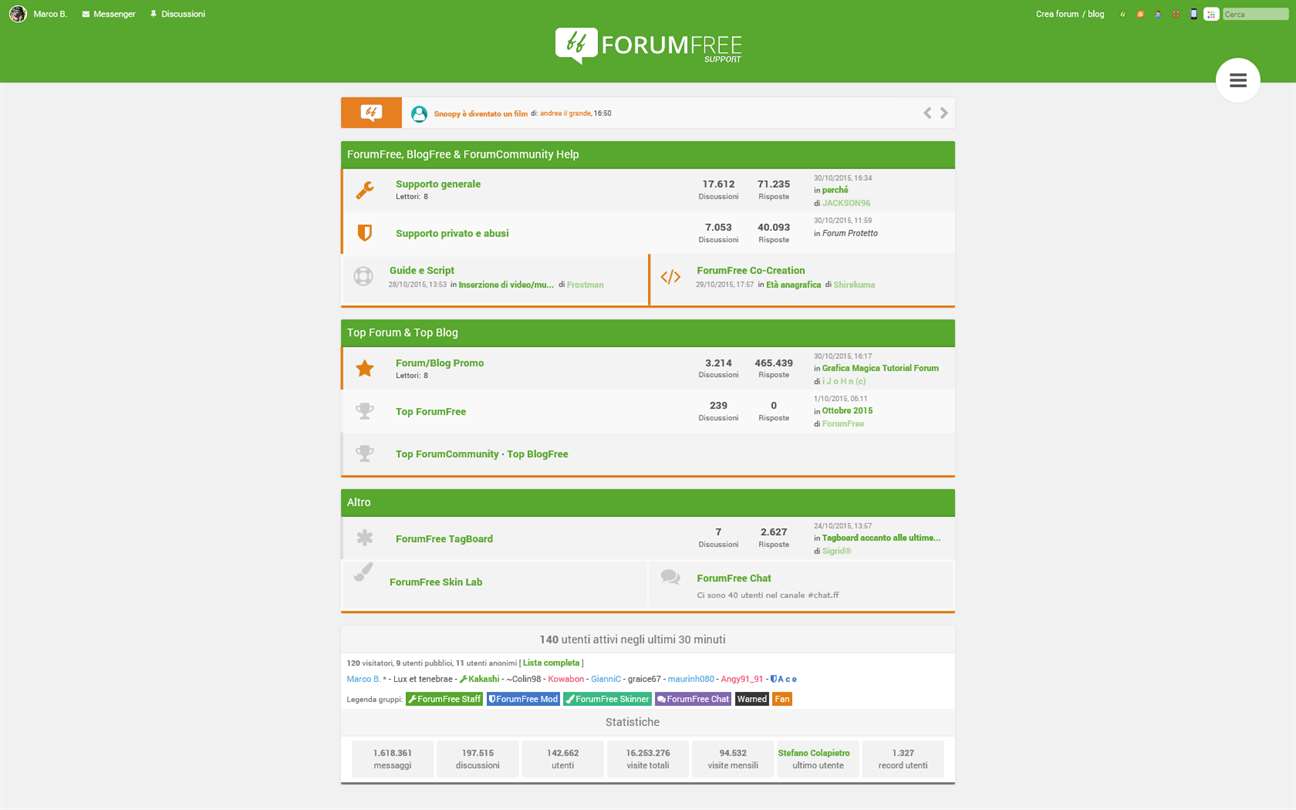Viewport: 1296px width, 810px height.
Task: Click Altro category header
Action: pos(648,502)
